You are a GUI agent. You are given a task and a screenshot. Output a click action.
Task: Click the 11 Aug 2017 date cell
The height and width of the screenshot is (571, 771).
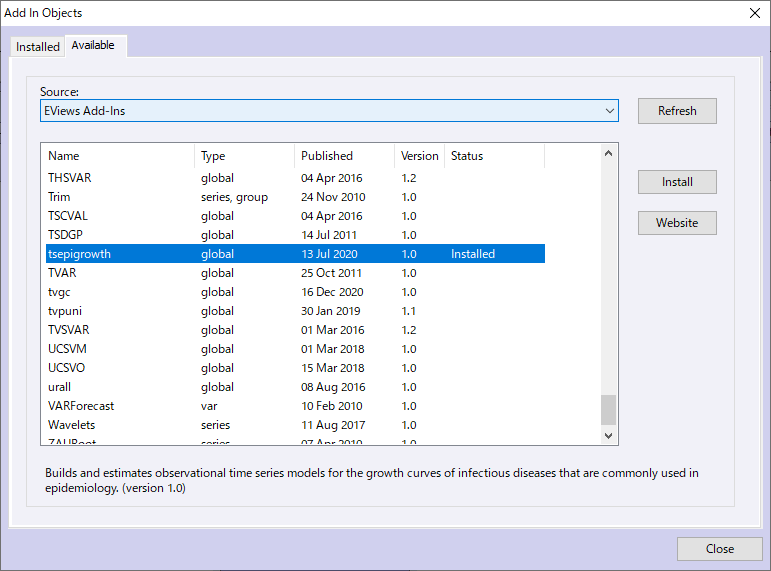333,425
